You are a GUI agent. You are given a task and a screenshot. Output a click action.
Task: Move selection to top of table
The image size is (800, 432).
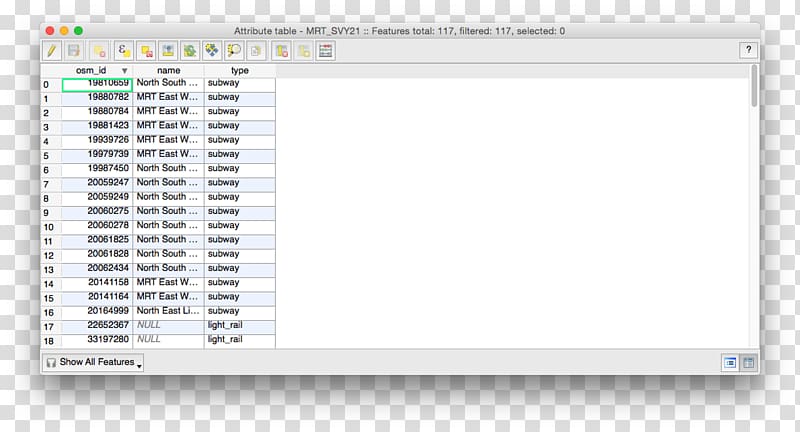point(168,51)
